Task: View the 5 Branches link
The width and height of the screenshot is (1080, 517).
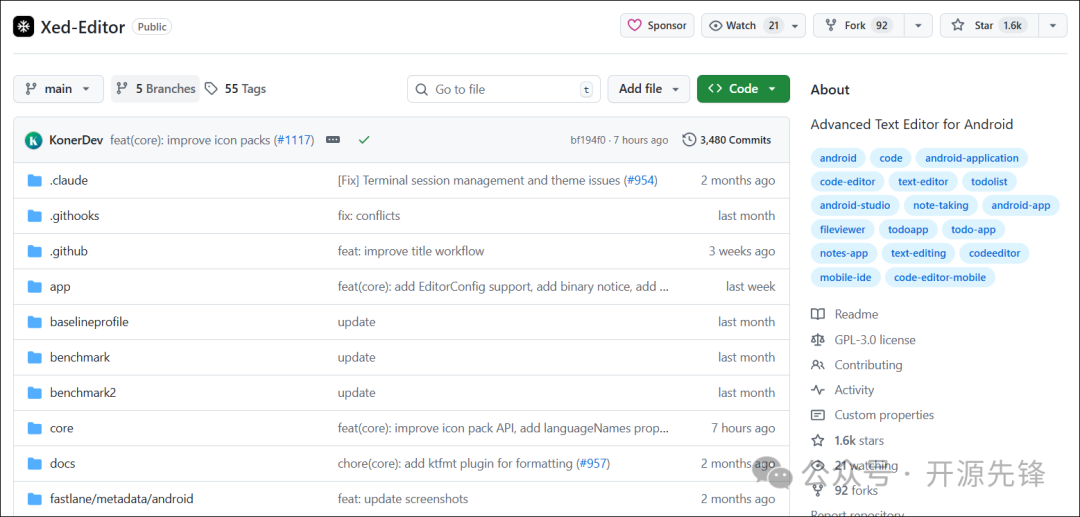Action: [156, 89]
